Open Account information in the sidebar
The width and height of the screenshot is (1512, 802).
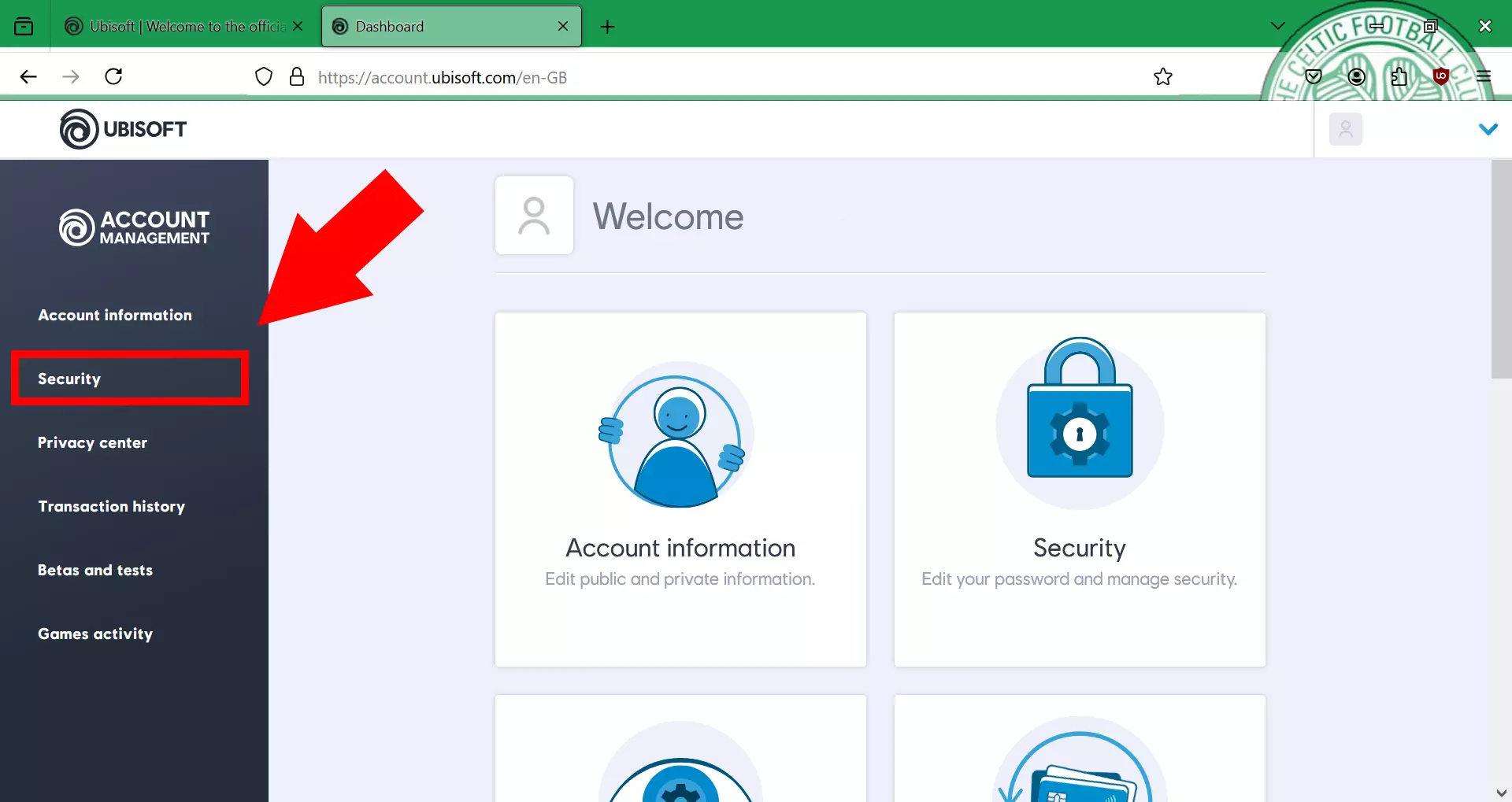click(115, 315)
